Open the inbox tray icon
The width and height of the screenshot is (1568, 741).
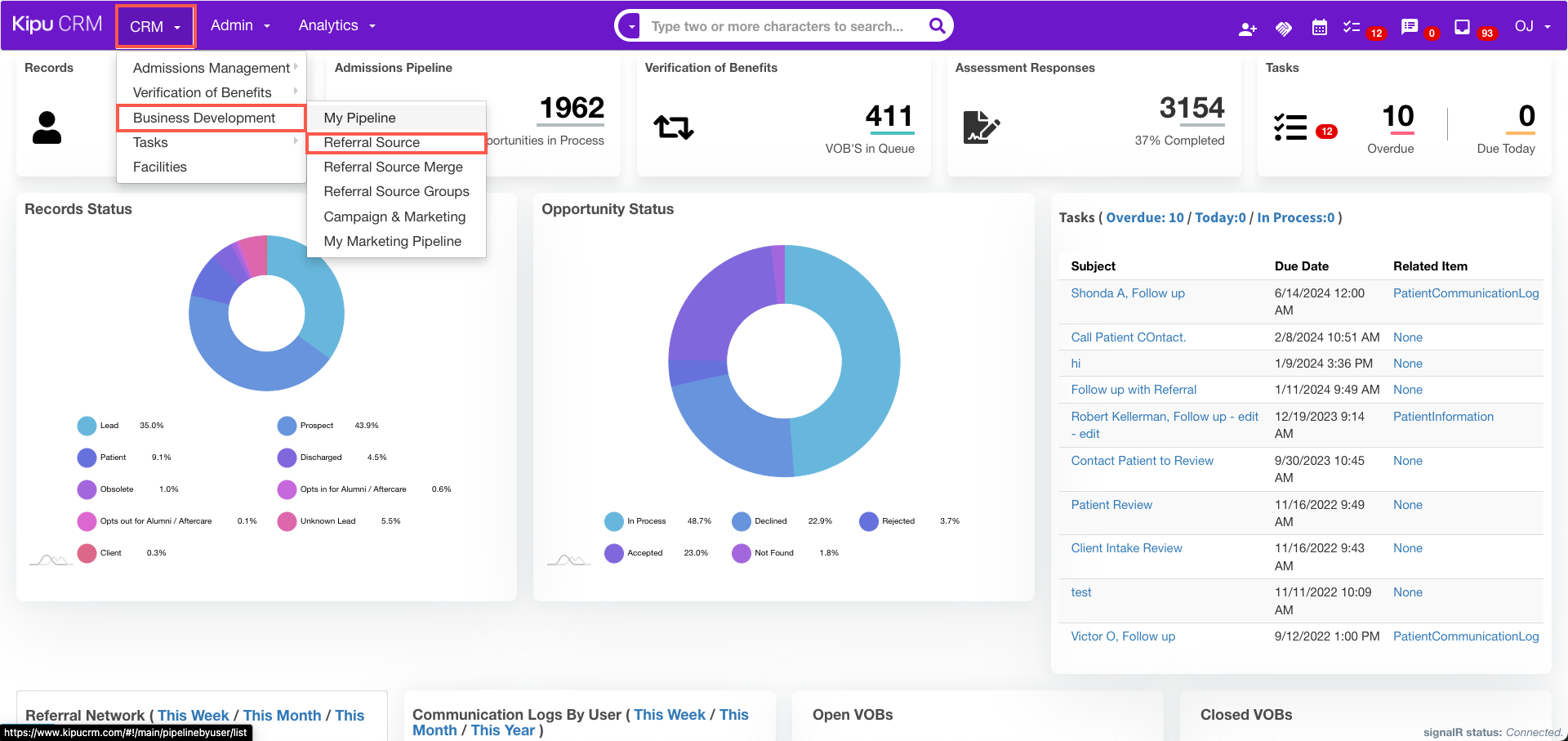(1462, 27)
